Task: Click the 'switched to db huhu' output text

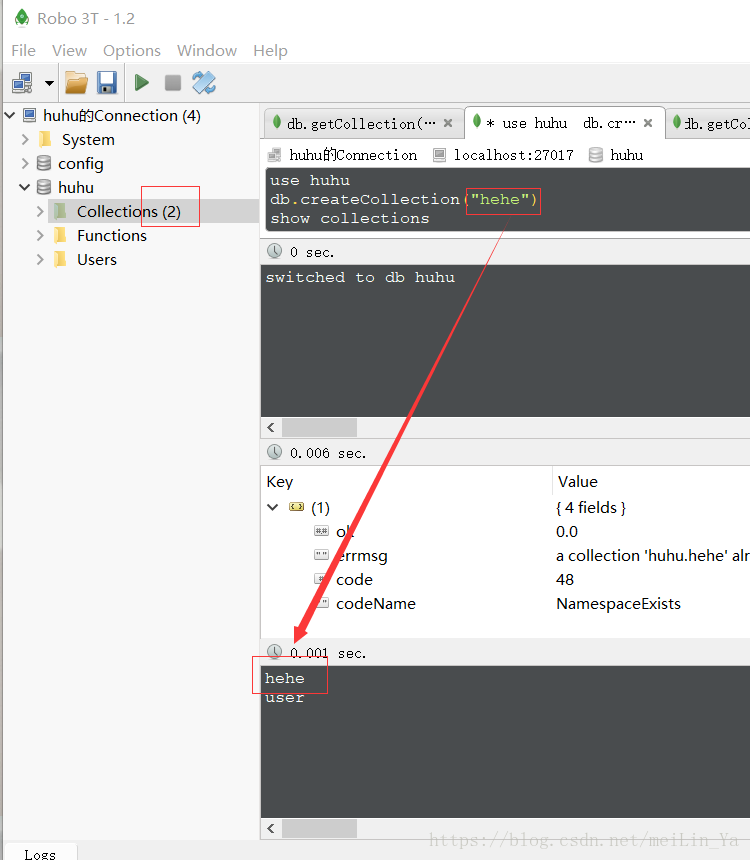Action: click(360, 278)
